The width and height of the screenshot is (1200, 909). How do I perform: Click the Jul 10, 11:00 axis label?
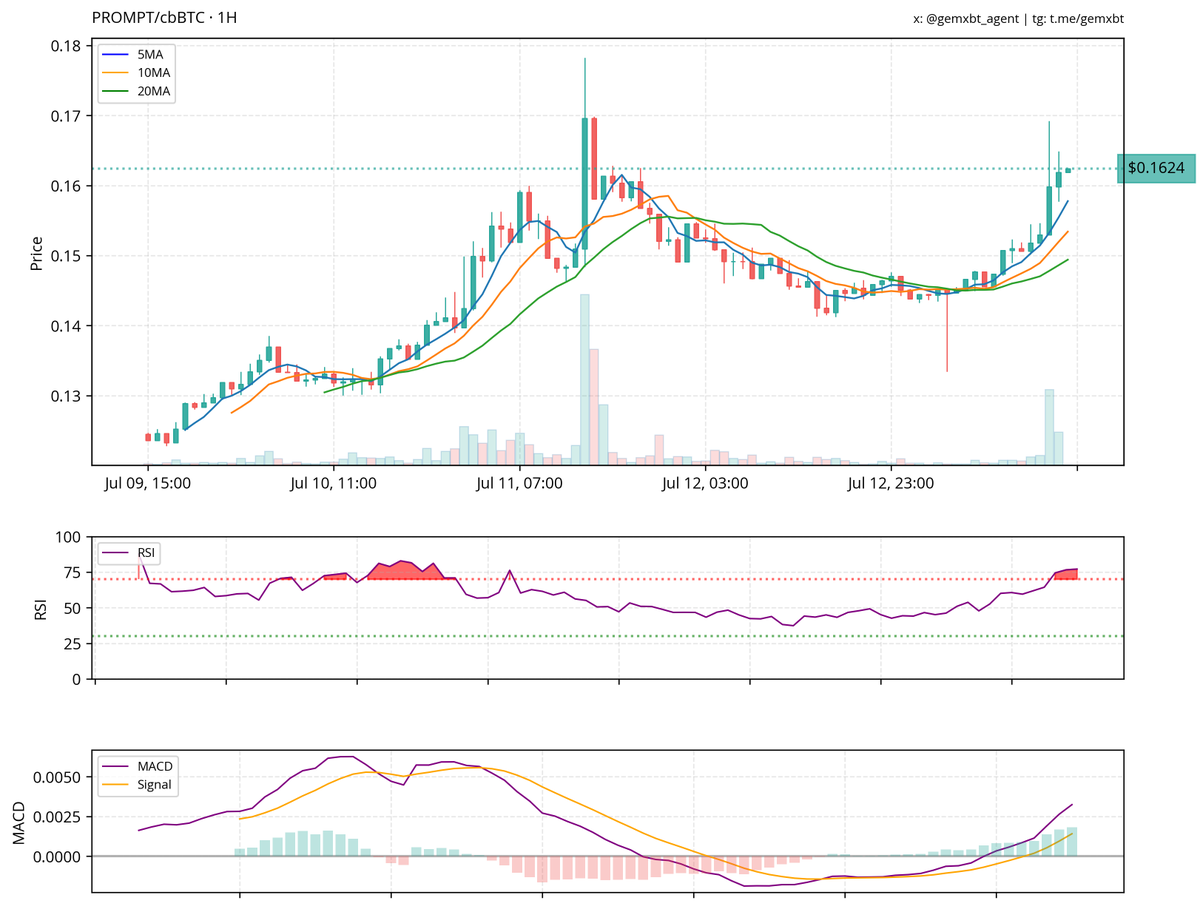click(x=334, y=484)
